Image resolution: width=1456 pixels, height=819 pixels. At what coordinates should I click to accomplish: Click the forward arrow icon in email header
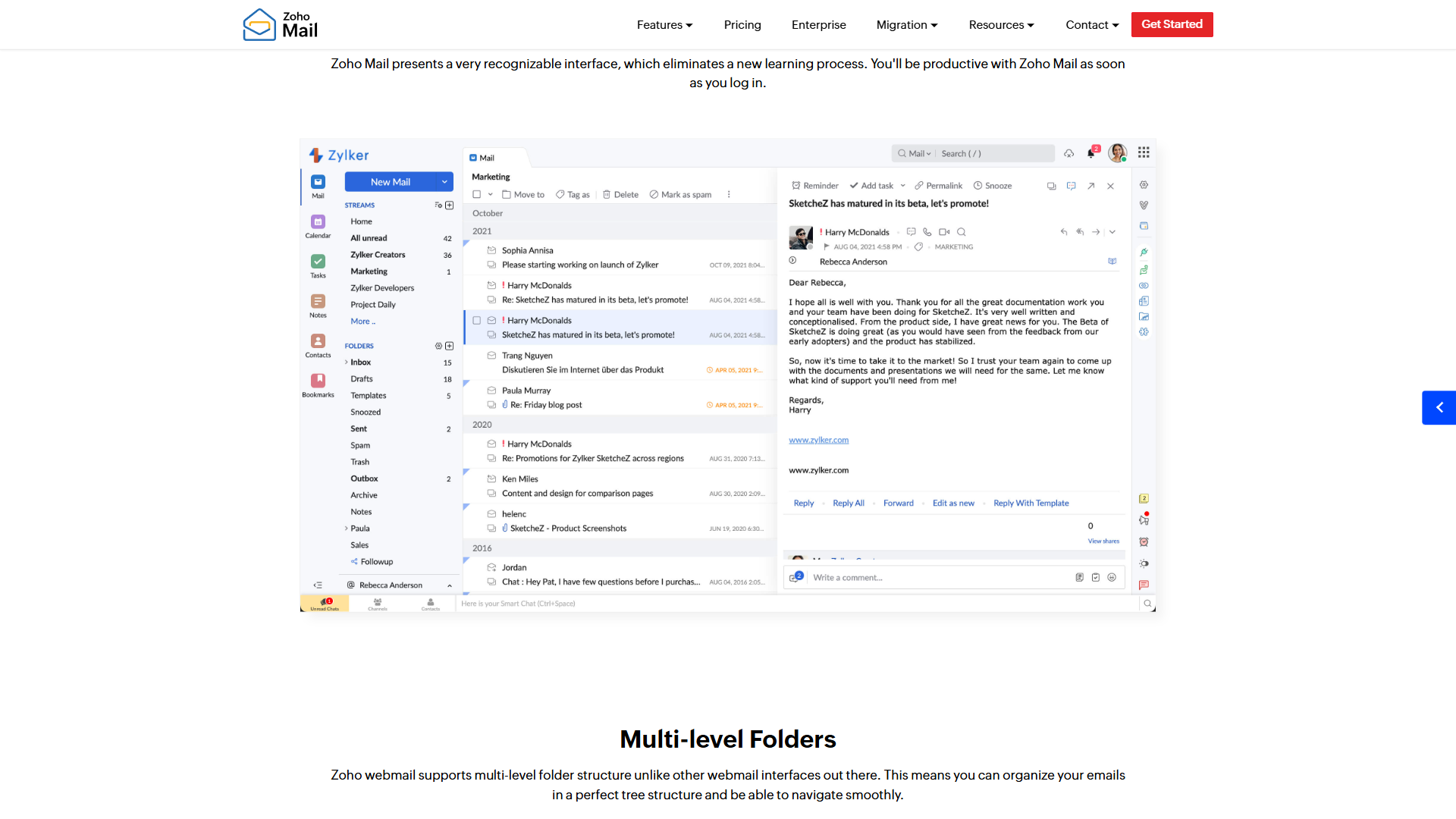tap(1096, 232)
